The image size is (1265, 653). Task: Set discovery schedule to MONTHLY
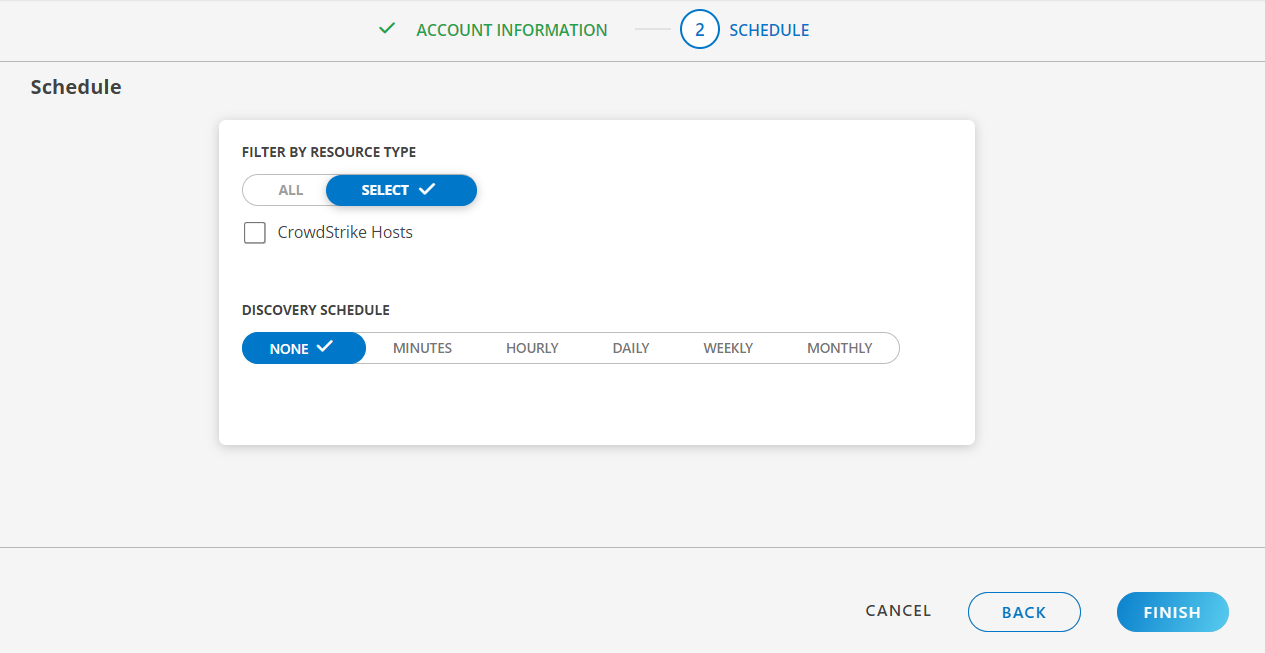tap(840, 348)
